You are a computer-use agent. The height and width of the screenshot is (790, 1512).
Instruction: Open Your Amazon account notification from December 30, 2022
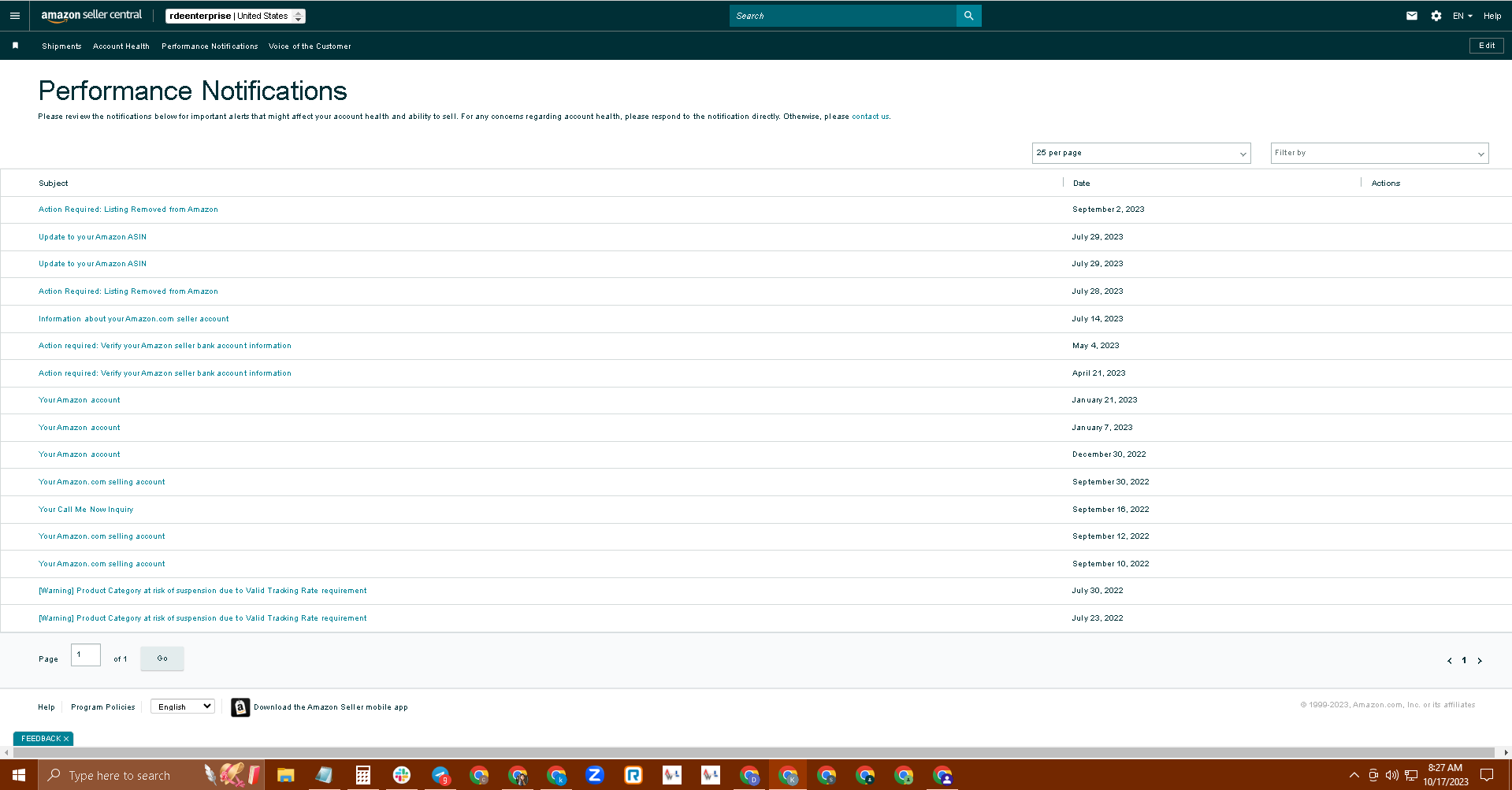(80, 454)
